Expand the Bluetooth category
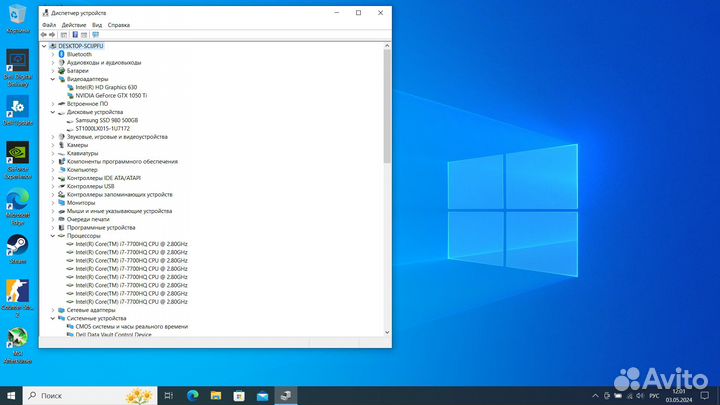Viewport: 720px width, 405px height. coord(52,54)
